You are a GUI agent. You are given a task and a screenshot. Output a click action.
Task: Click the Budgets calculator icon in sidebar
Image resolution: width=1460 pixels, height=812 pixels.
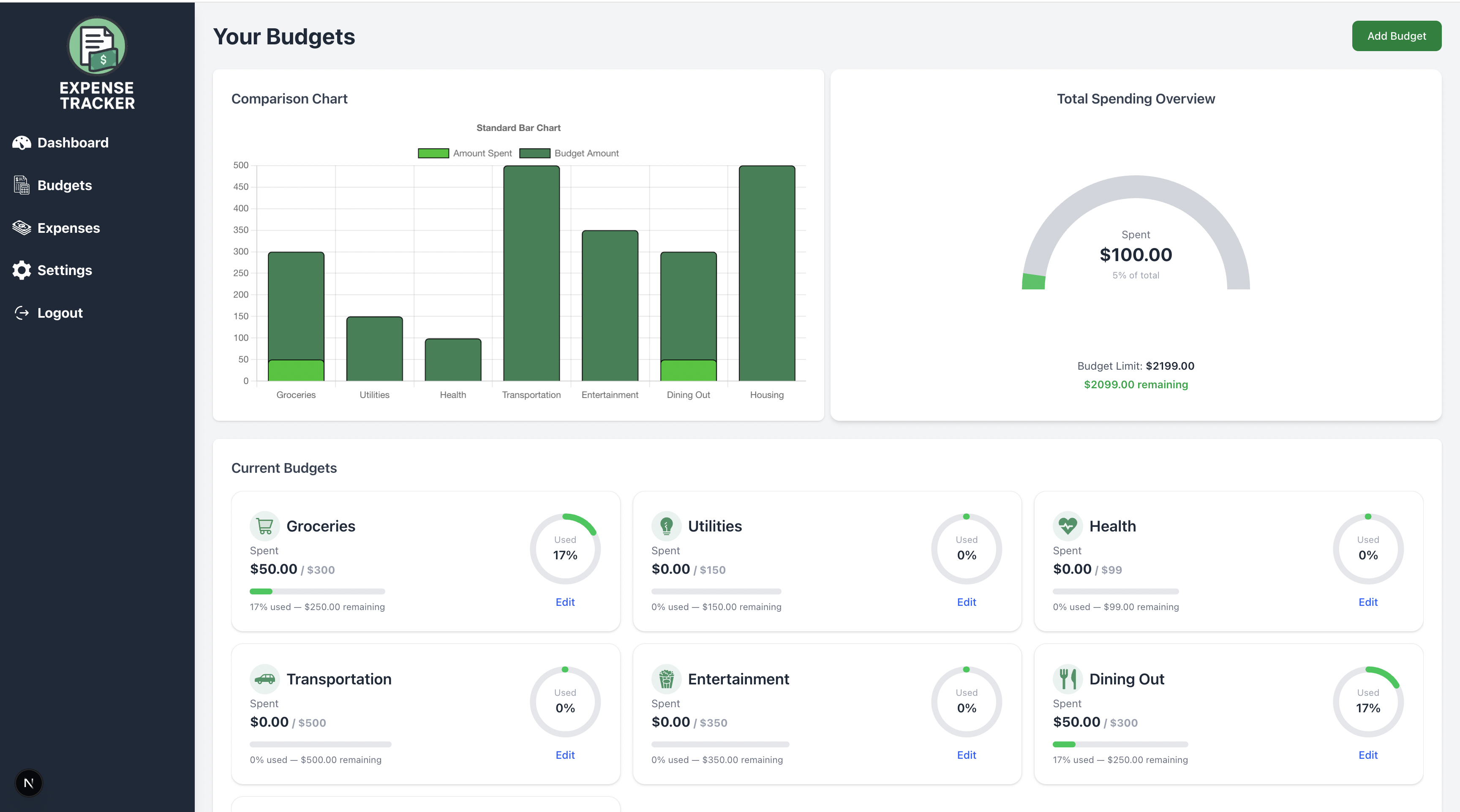click(22, 185)
